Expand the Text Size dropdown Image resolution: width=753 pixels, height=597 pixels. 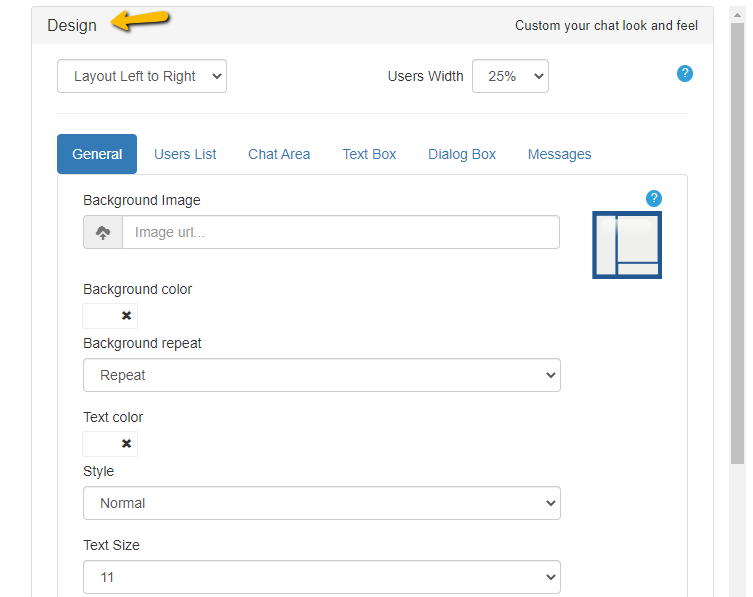click(321, 577)
